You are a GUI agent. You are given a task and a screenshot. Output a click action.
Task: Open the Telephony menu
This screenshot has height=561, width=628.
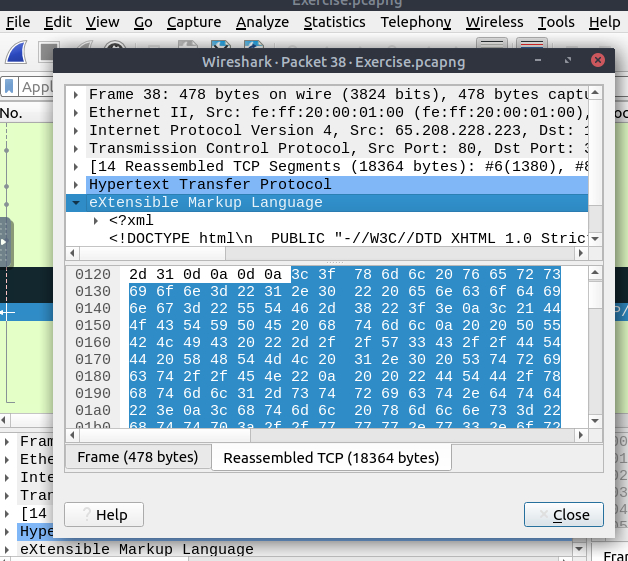point(416,22)
